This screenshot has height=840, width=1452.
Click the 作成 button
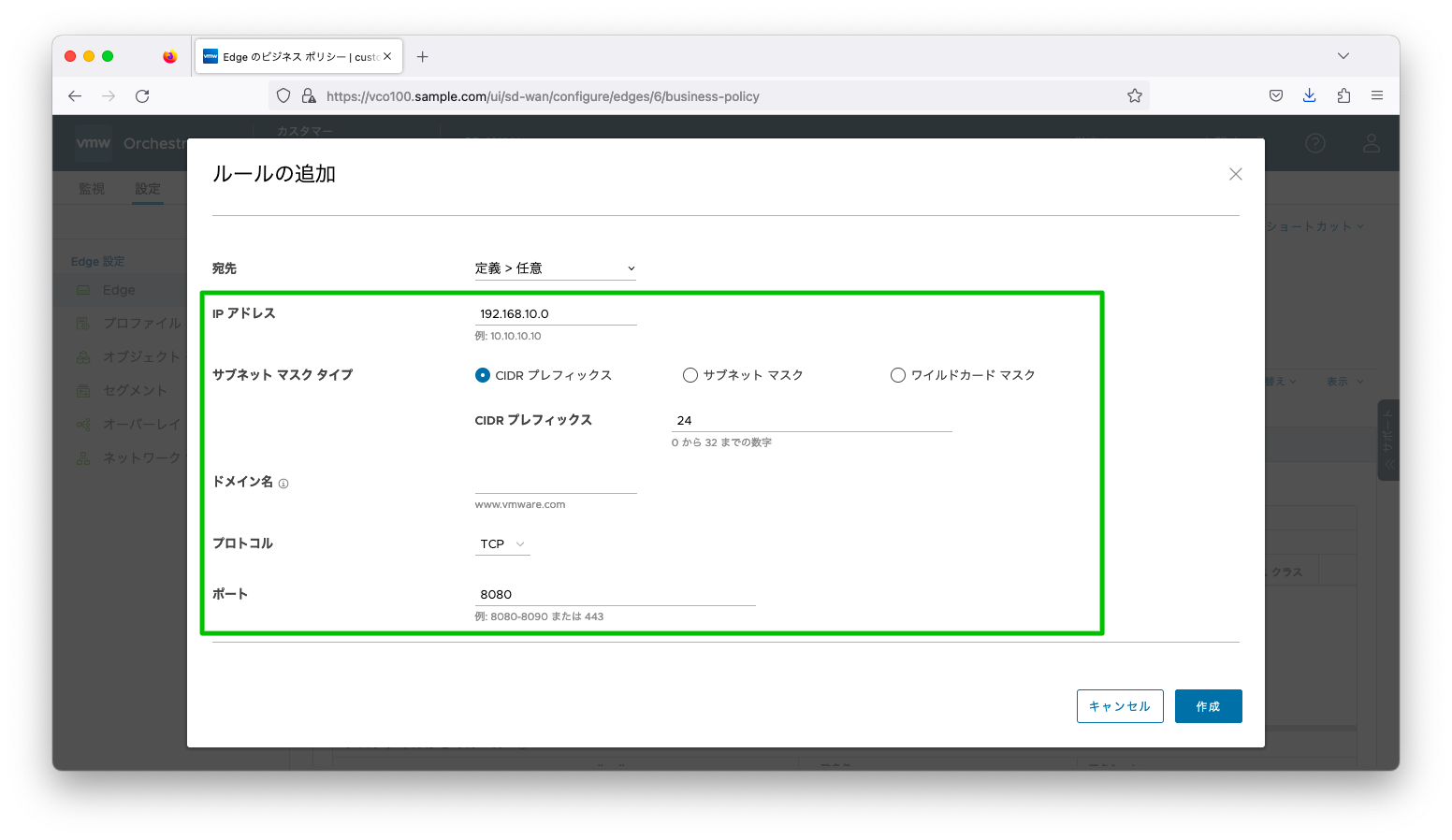[x=1208, y=706]
